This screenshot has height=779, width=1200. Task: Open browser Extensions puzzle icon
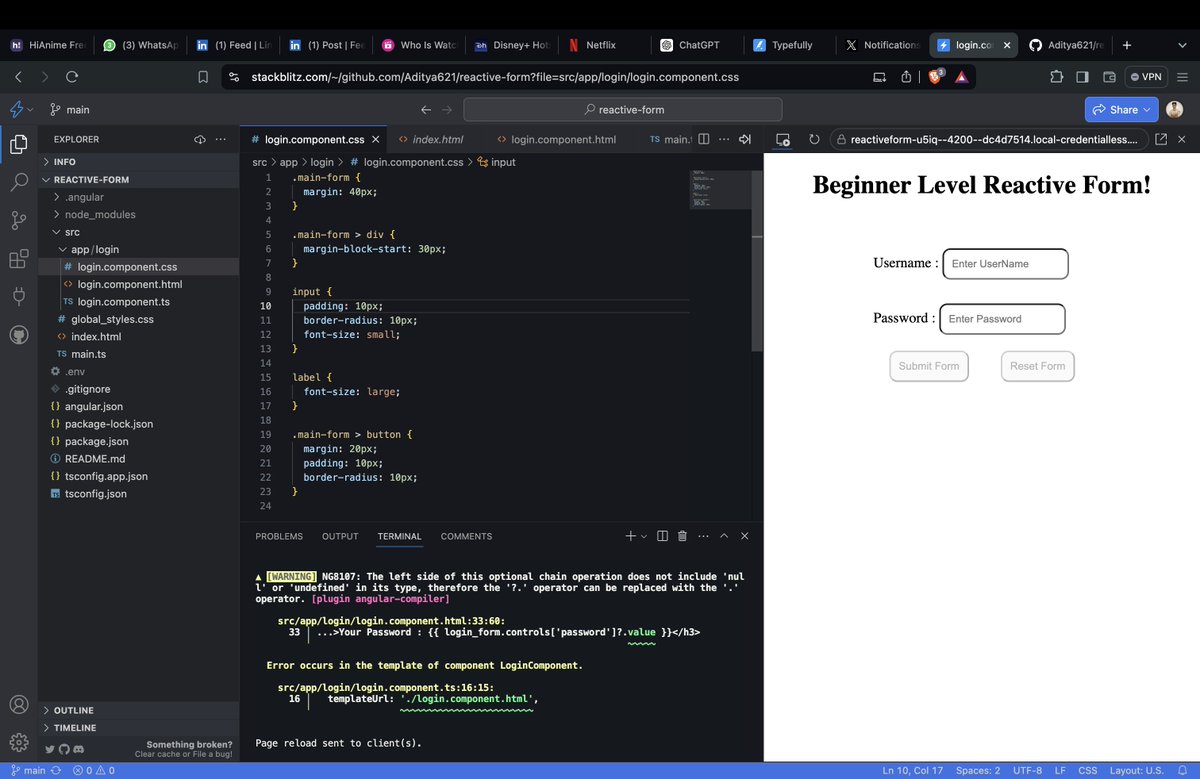(1057, 76)
